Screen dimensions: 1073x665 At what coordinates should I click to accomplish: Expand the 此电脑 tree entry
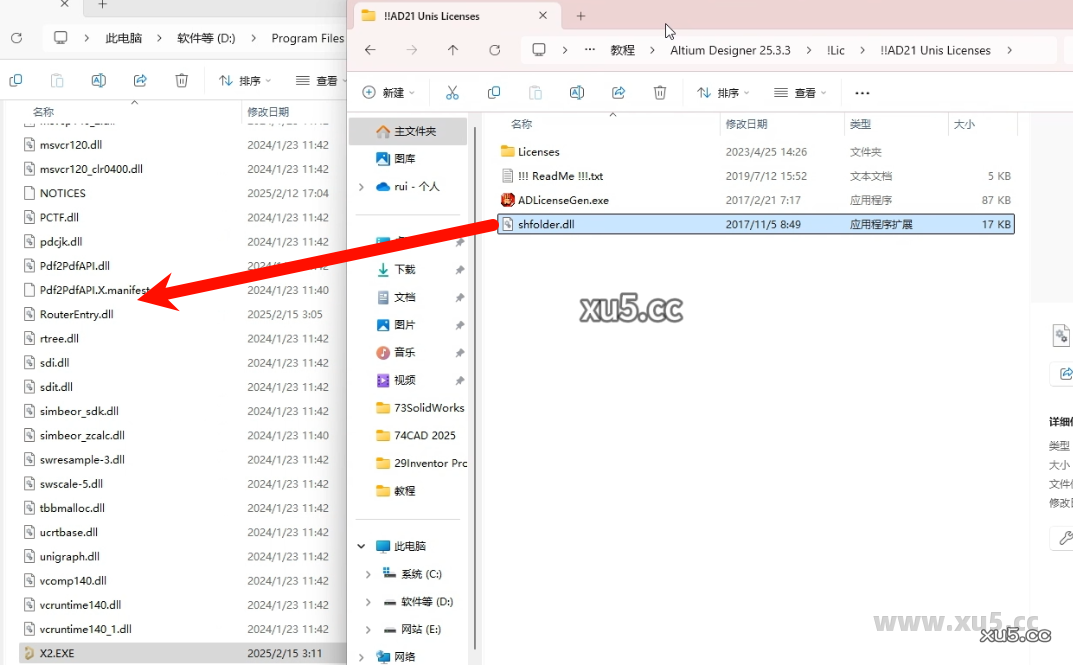(x=362, y=547)
